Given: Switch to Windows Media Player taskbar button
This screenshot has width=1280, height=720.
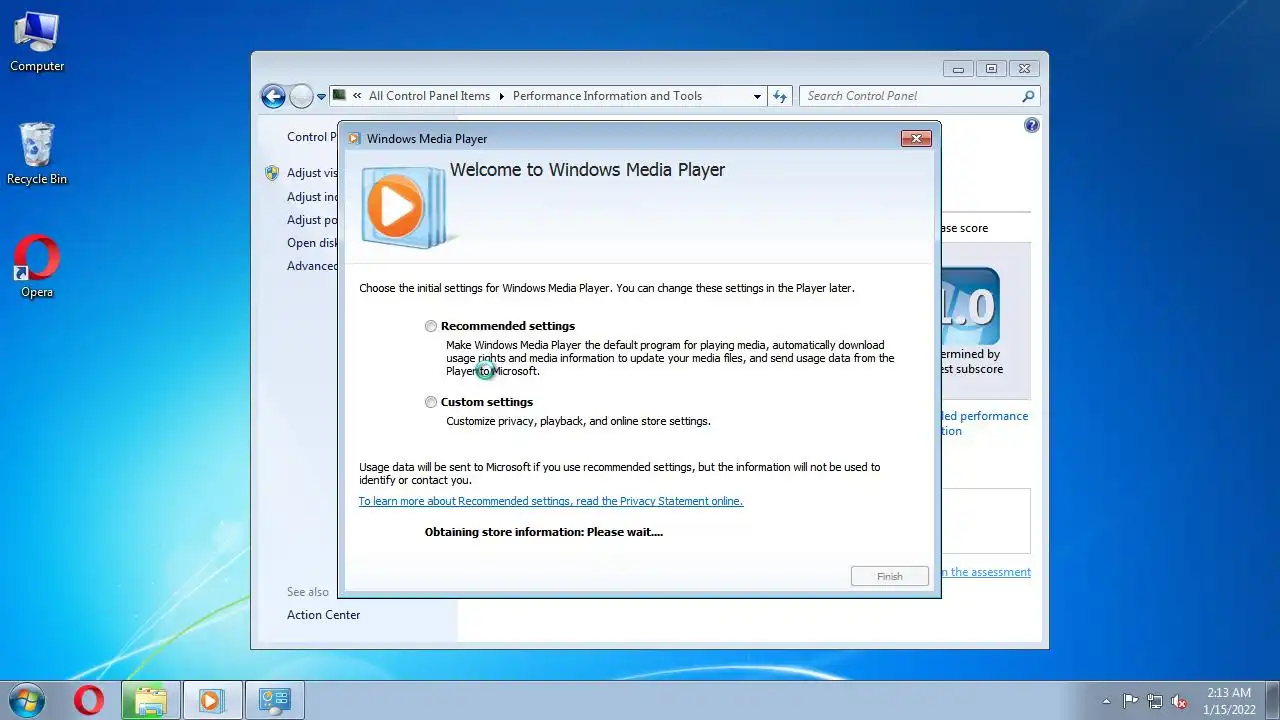Looking at the screenshot, I should coord(211,700).
